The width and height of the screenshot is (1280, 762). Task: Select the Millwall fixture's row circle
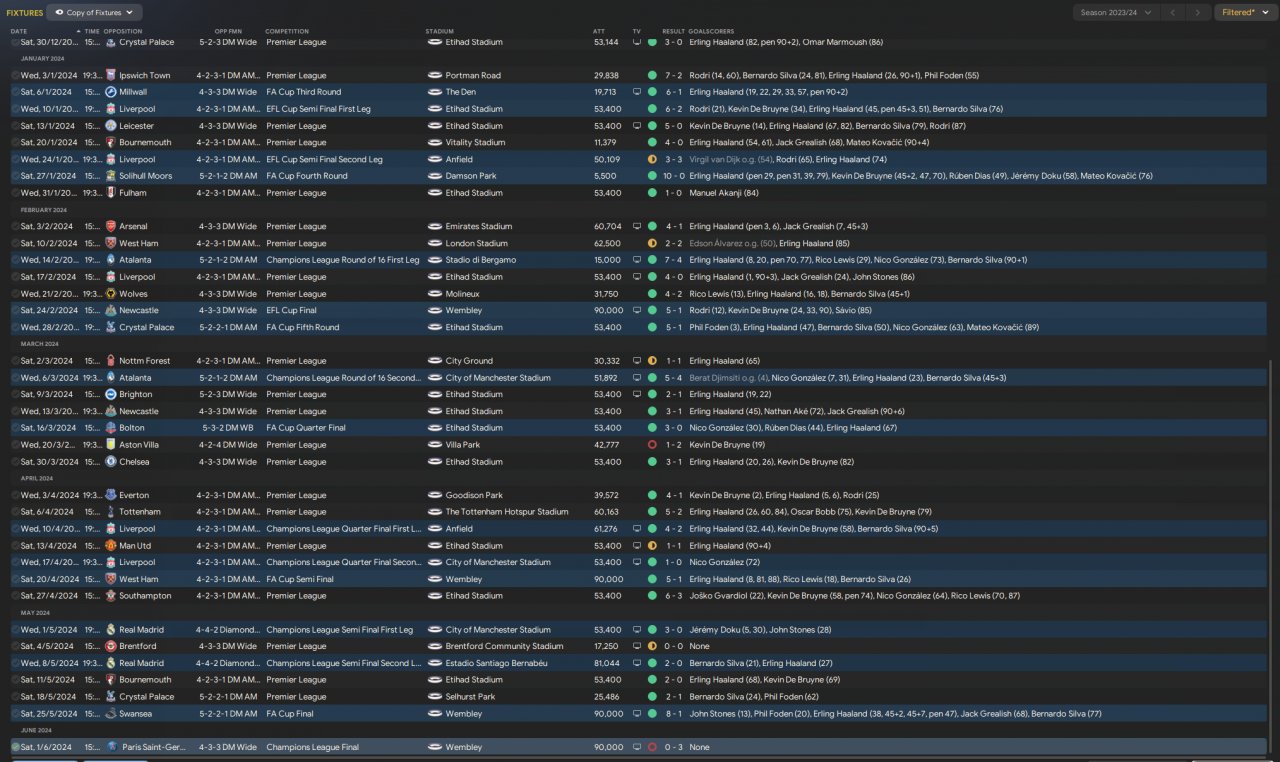point(15,92)
